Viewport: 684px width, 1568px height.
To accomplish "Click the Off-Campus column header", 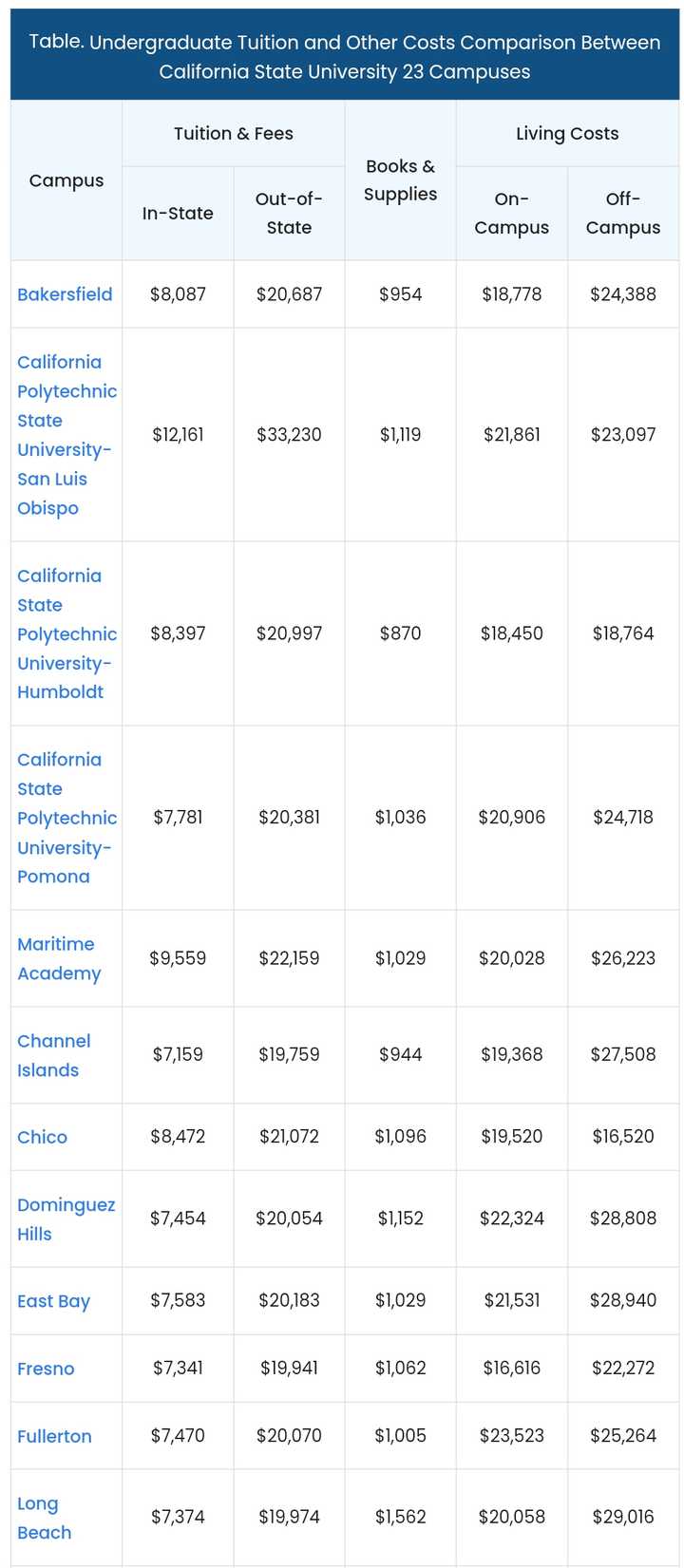I will [623, 214].
